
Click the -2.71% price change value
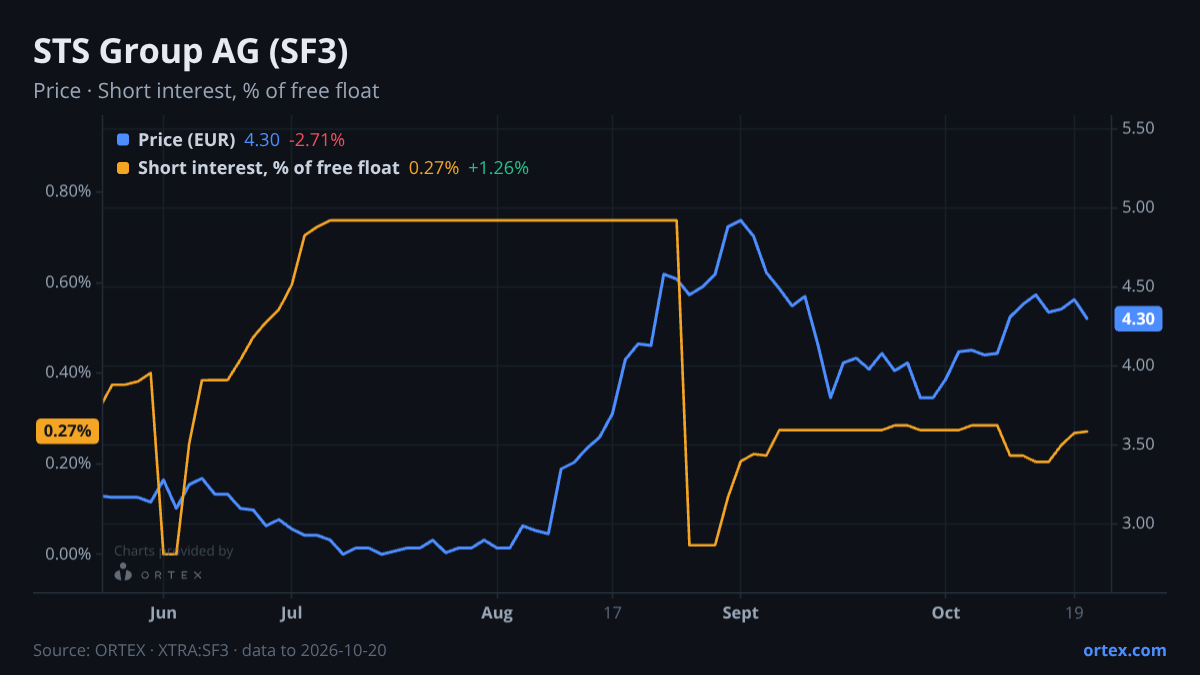pyautogui.click(x=317, y=140)
